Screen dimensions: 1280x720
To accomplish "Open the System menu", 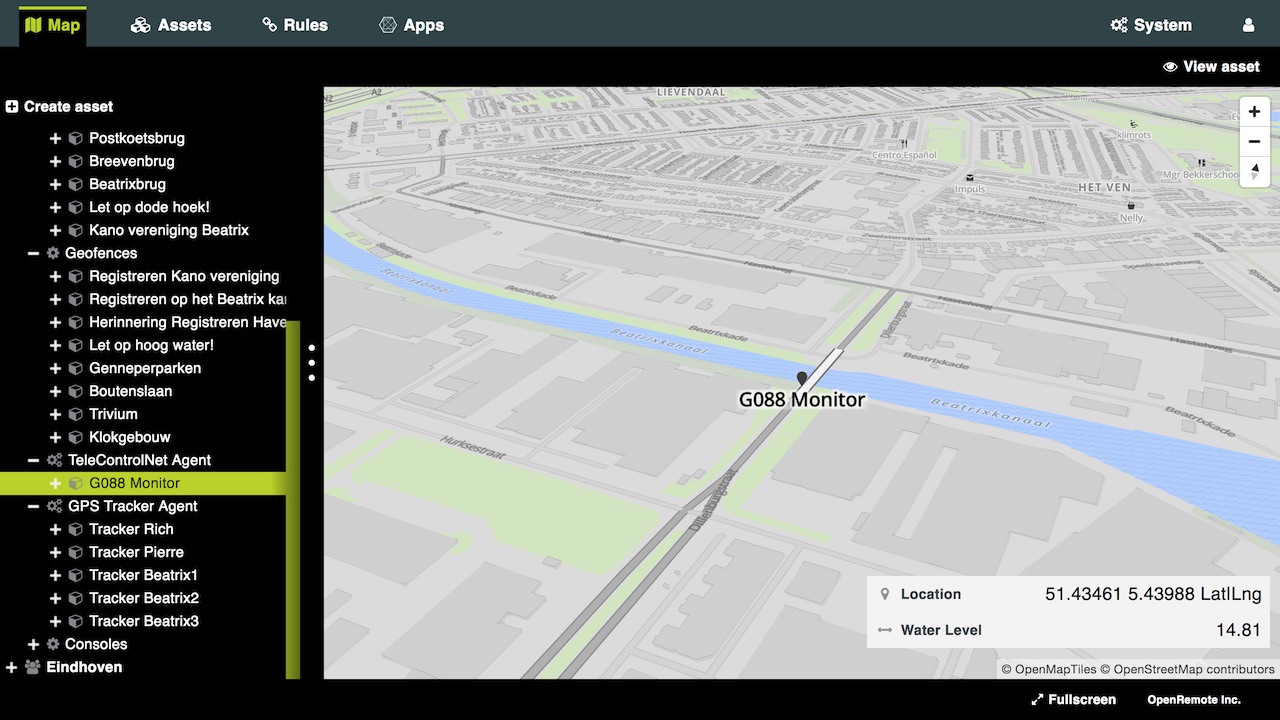I will [x=1151, y=25].
